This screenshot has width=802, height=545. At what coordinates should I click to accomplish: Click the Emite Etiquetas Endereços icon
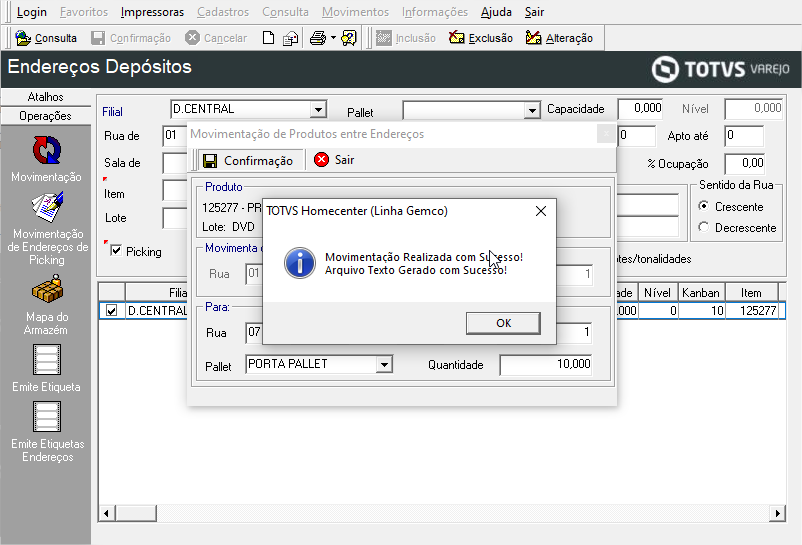click(x=47, y=416)
